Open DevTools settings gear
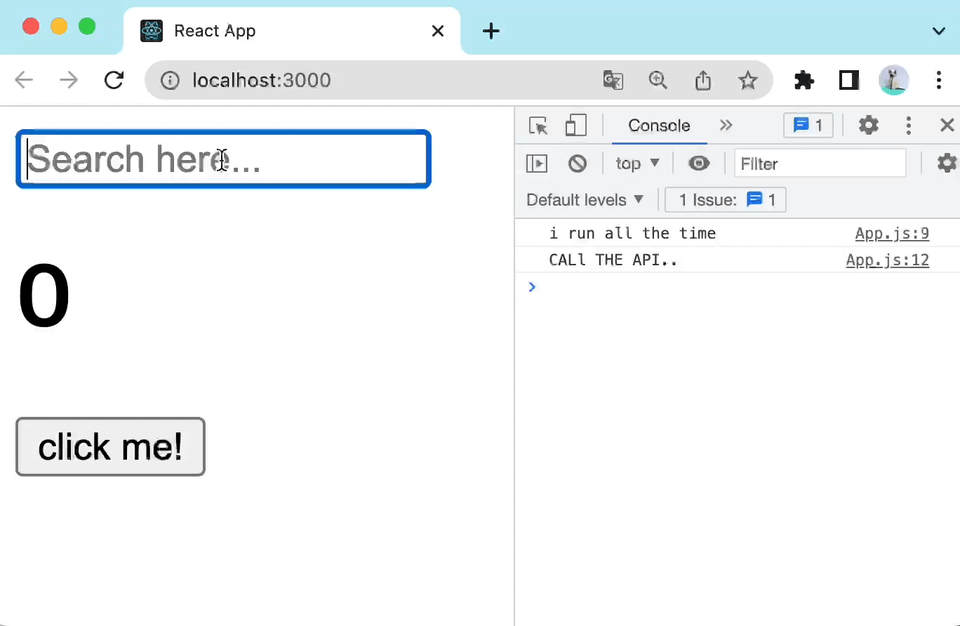The width and height of the screenshot is (960, 626). coord(868,126)
